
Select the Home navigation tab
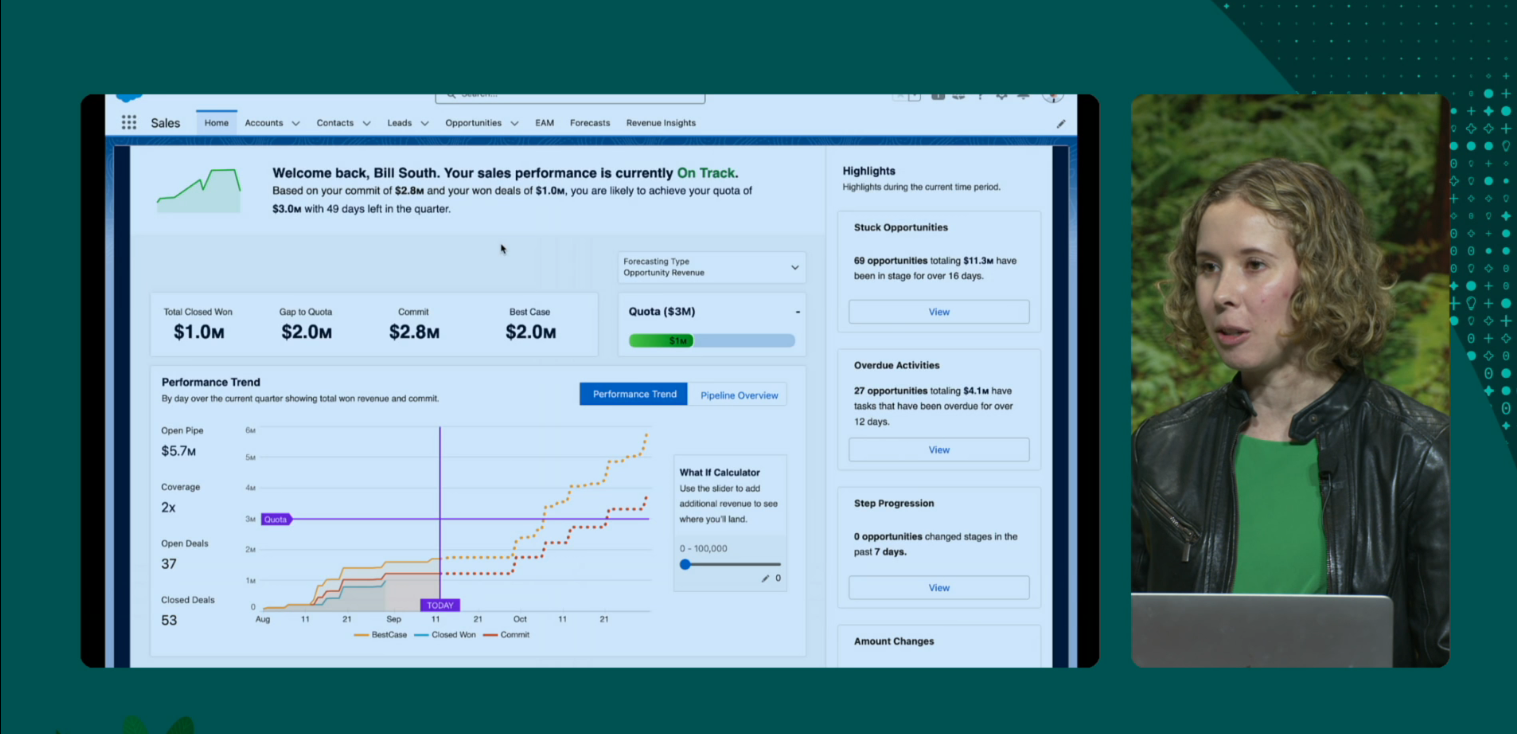pos(216,123)
